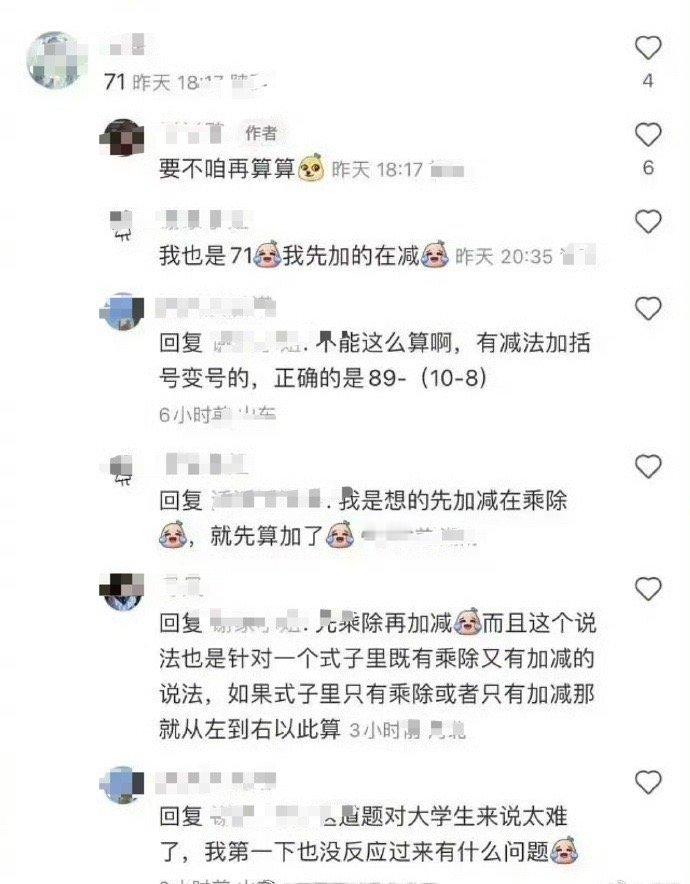Image resolution: width=690 pixels, height=884 pixels.
Task: Tap the '我第一下也没反应过来' comment text
Action: (376, 851)
